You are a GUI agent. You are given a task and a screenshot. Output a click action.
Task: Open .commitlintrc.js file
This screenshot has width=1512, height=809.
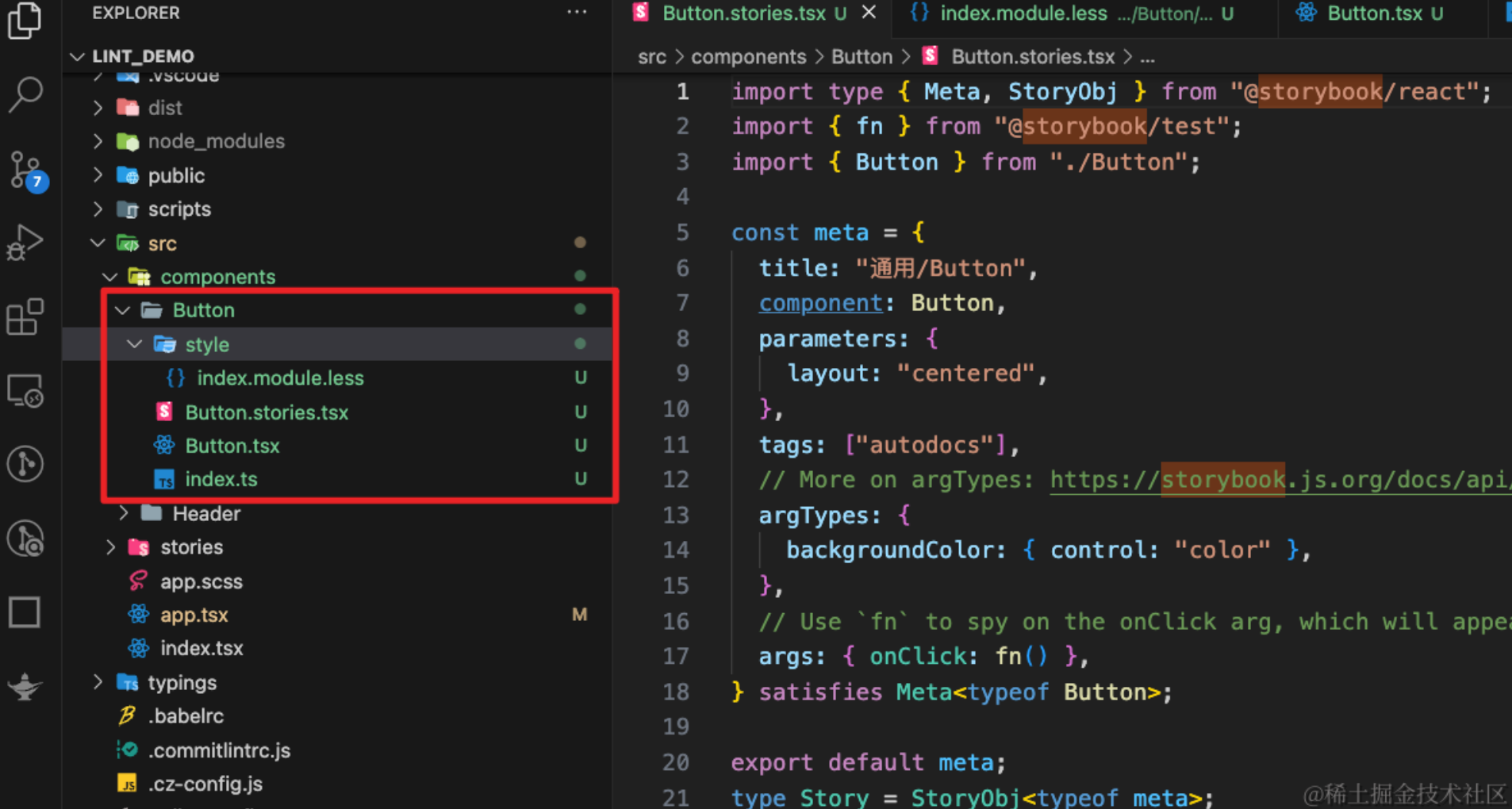click(x=219, y=750)
